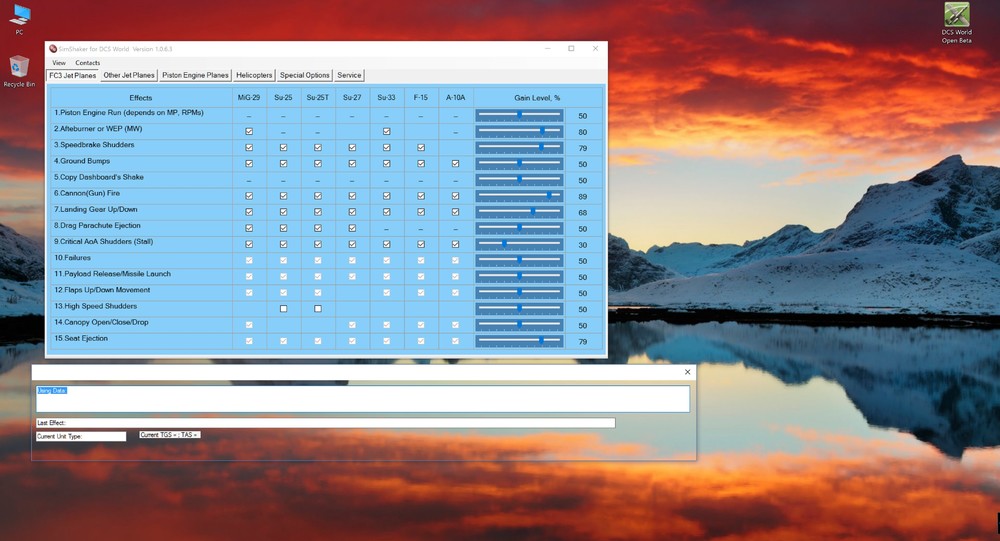Close the lower debug window
Screen dimensions: 1000x541
pyautogui.click(x=688, y=372)
